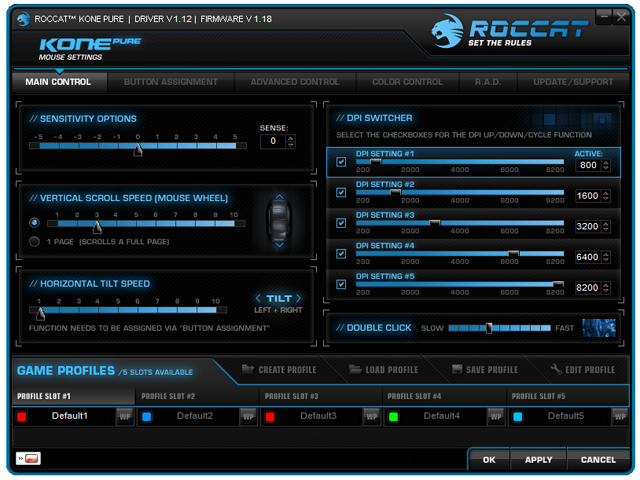Click the Save Profile button label

[492, 370]
